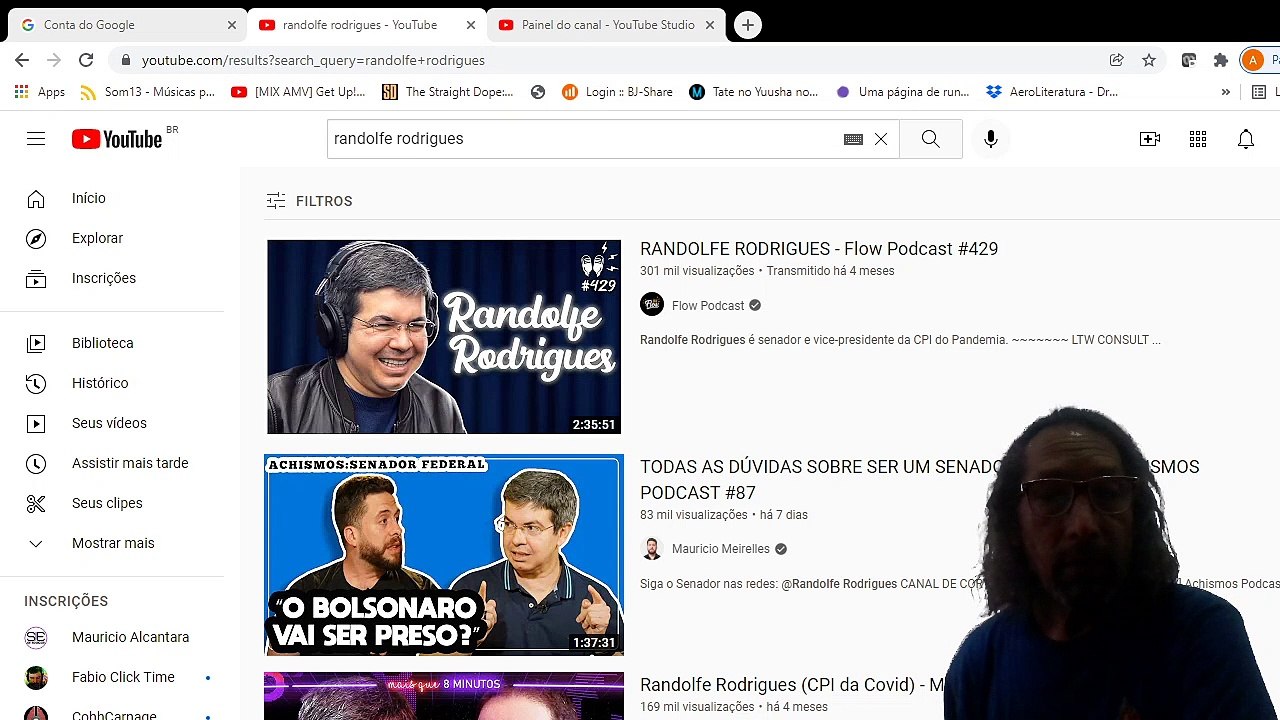Open the YouTube apps grid icon
The image size is (1280, 720).
coord(1198,139)
